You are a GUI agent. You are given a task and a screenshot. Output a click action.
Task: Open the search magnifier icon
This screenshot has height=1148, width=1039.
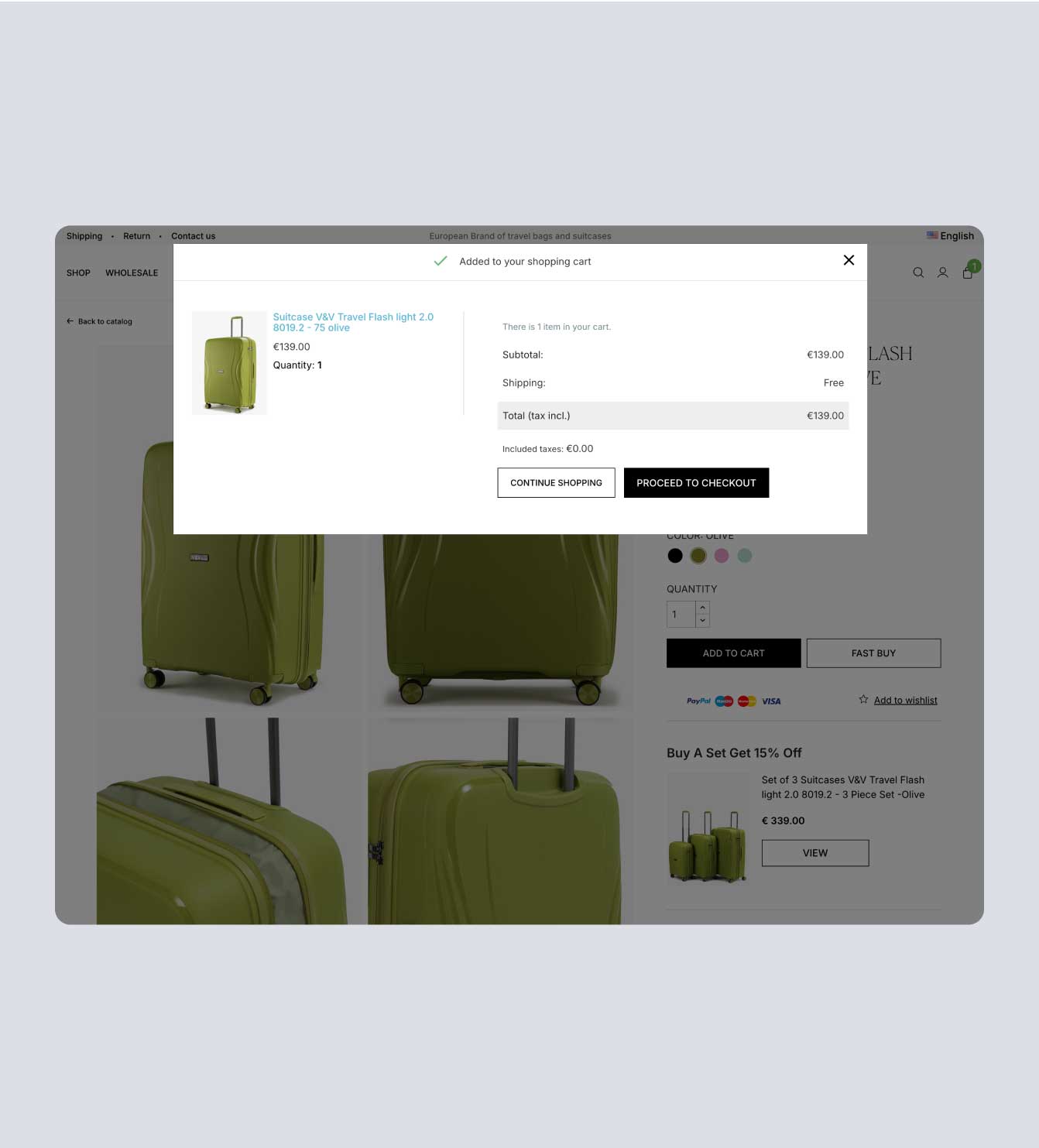pyautogui.click(x=918, y=272)
